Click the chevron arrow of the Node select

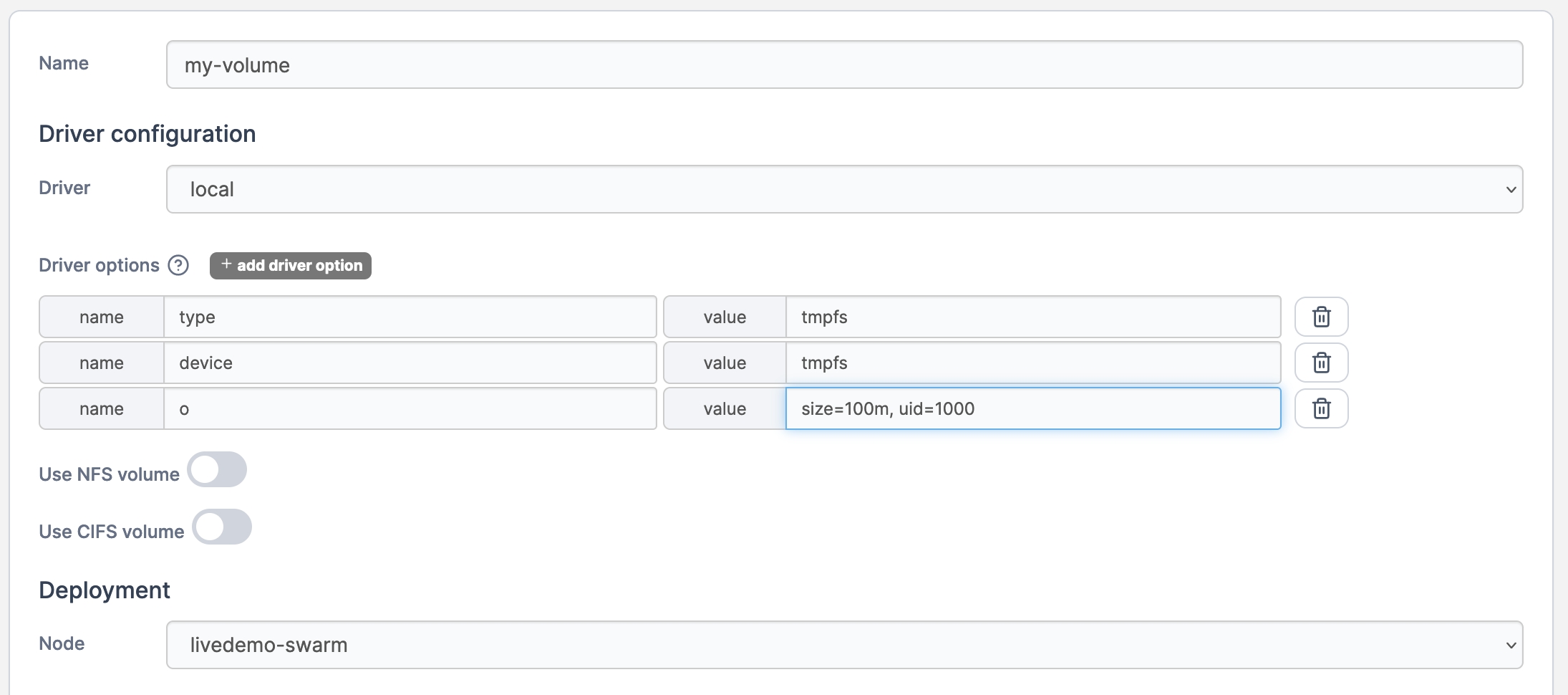point(1511,646)
